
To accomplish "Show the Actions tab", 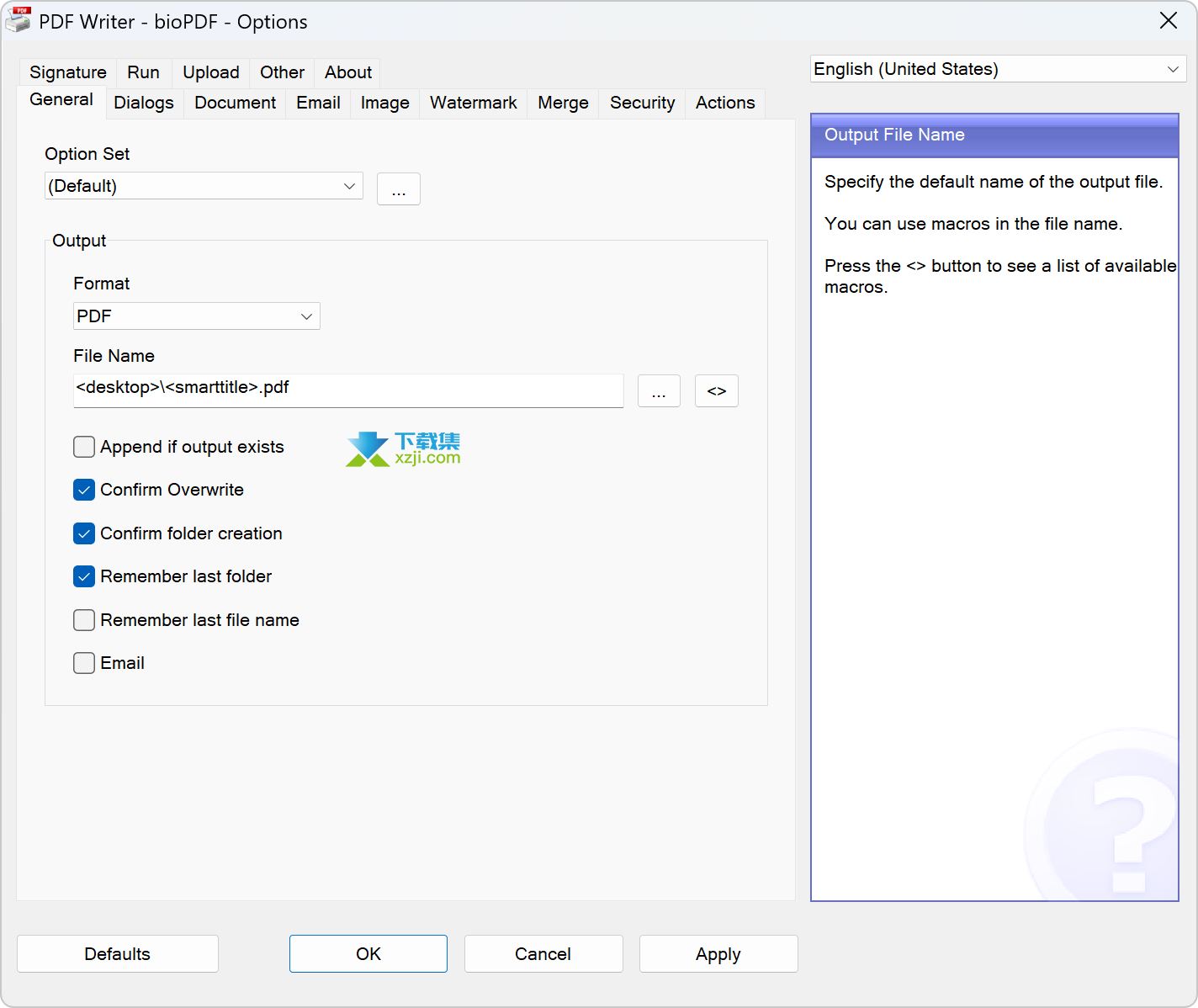I will click(x=725, y=103).
